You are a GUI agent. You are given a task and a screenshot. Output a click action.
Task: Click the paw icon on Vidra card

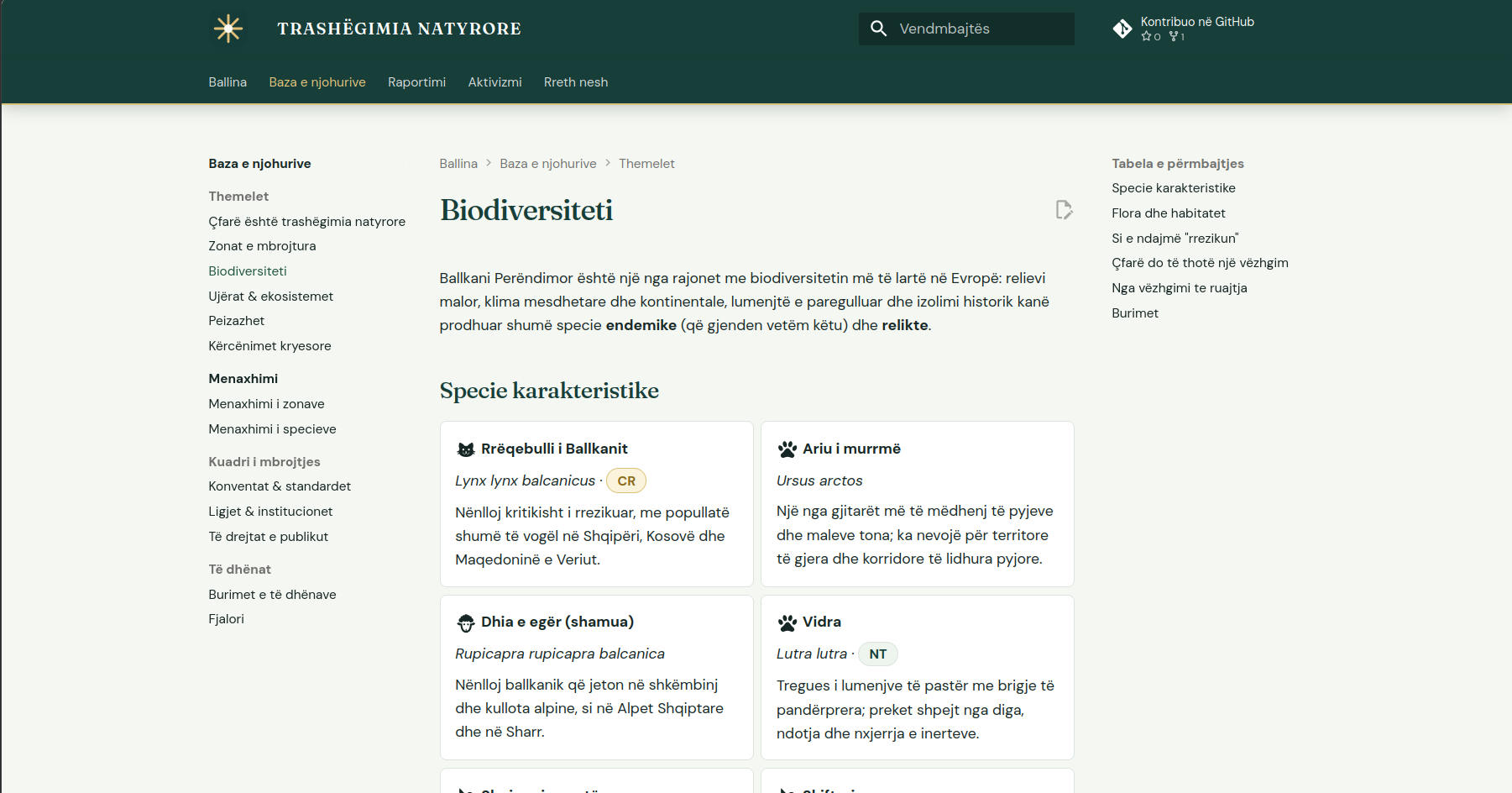(x=787, y=622)
